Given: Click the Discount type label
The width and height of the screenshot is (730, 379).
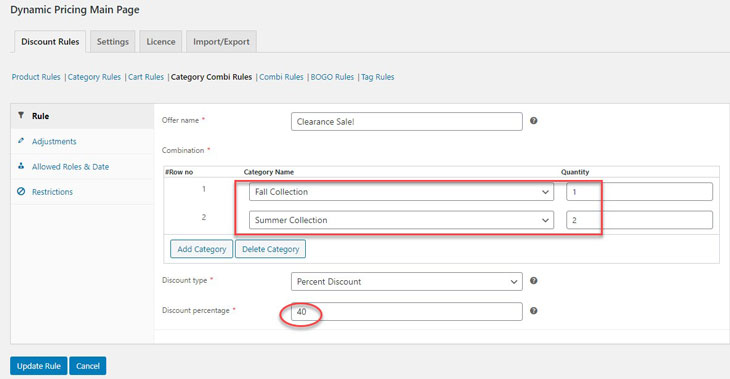Looking at the screenshot, I should click(x=184, y=280).
